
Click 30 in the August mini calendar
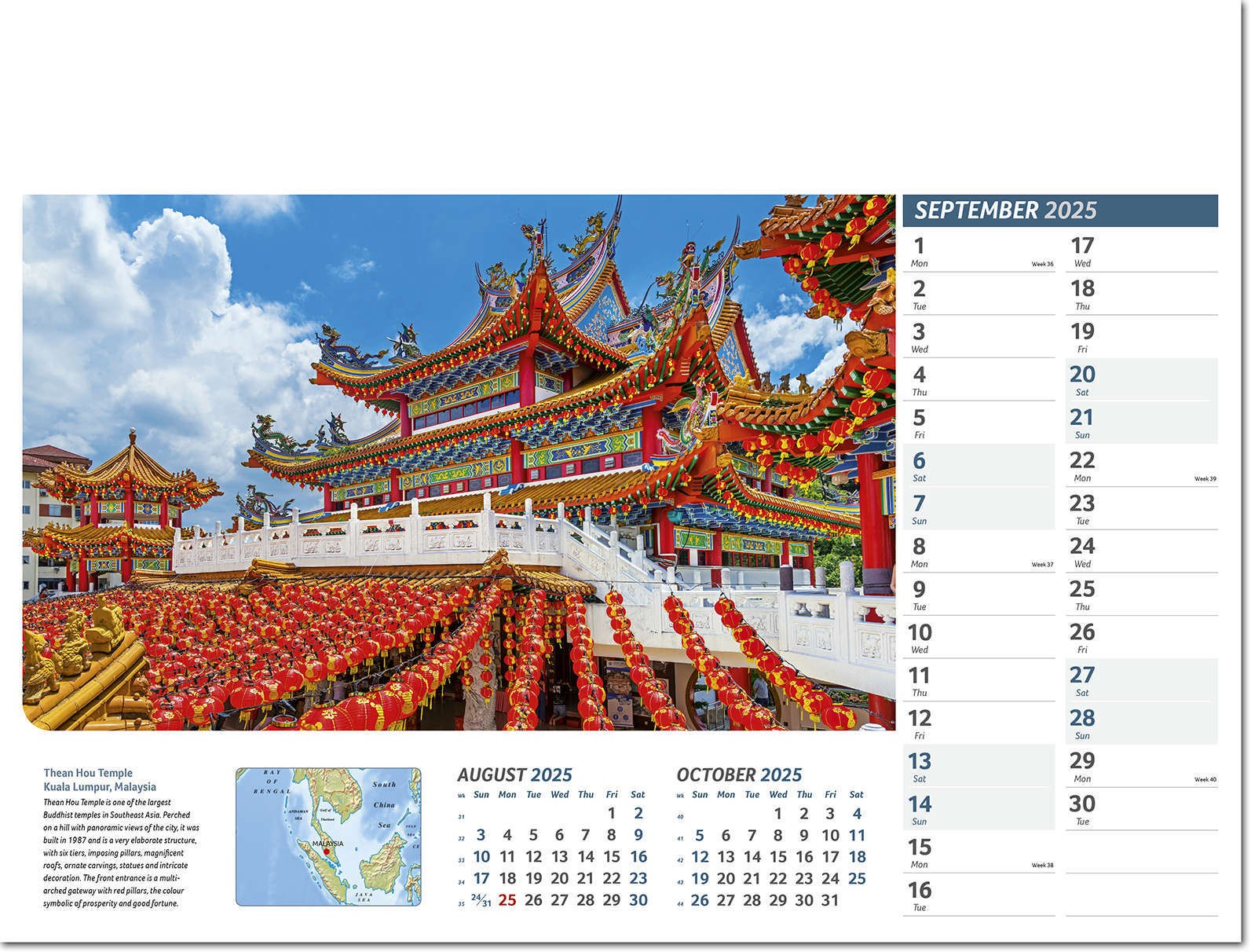click(x=638, y=900)
